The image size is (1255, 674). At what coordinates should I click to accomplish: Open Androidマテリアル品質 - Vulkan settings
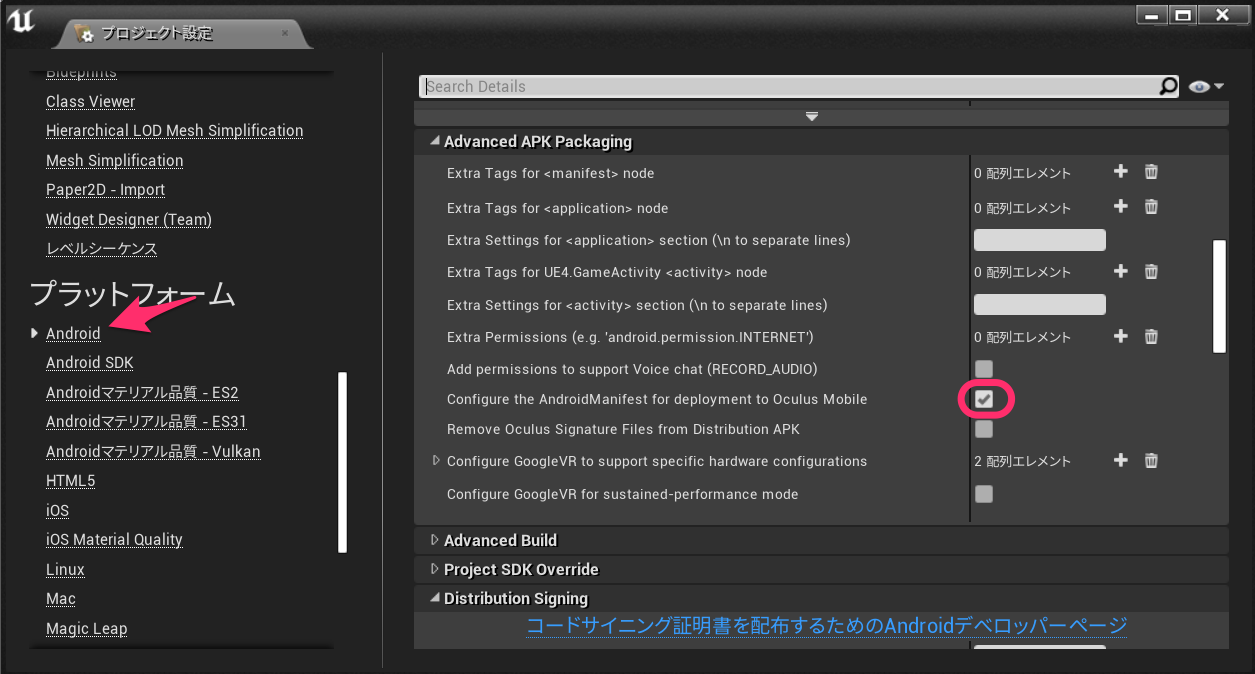point(153,451)
